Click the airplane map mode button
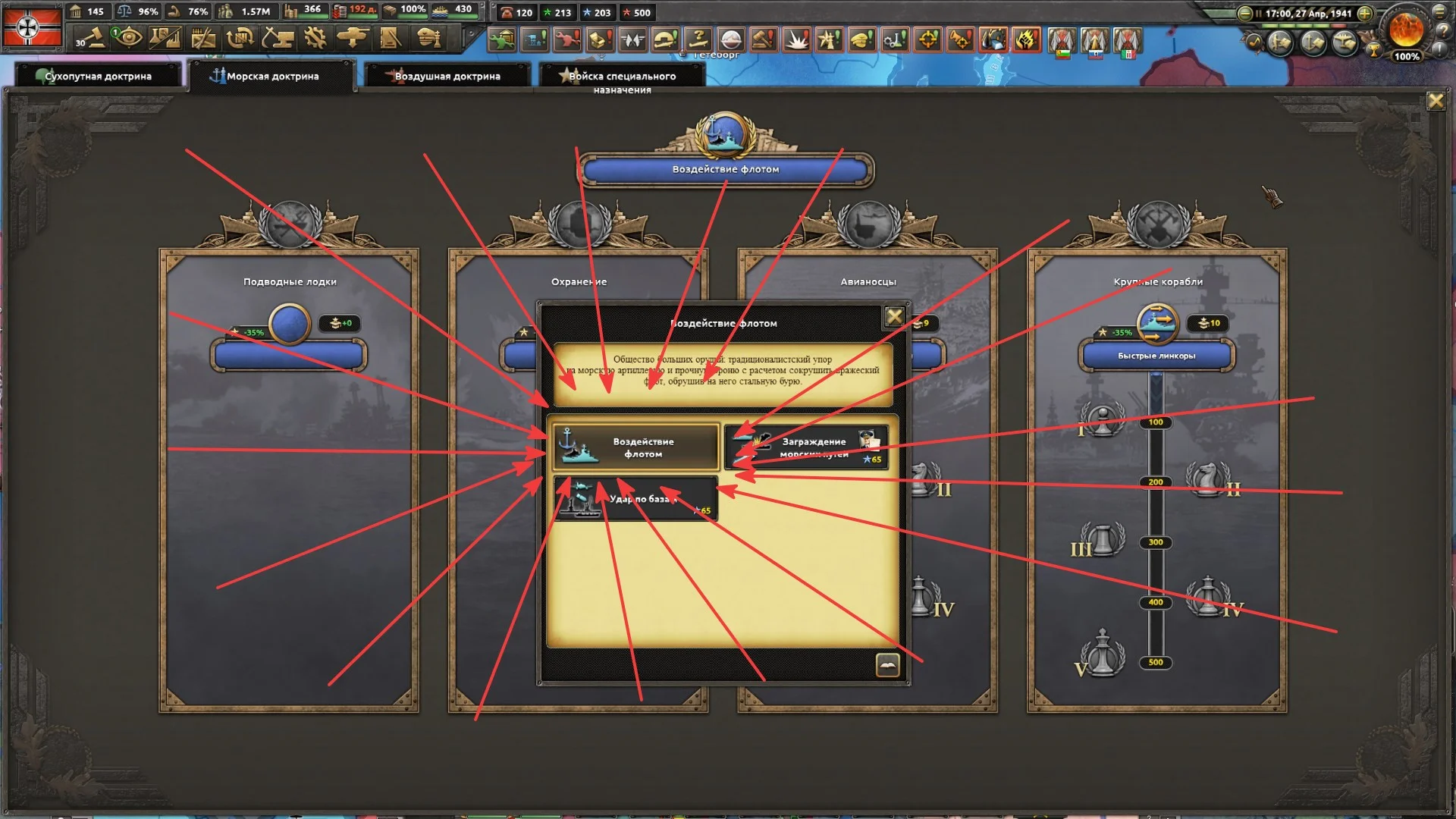 [1345, 42]
